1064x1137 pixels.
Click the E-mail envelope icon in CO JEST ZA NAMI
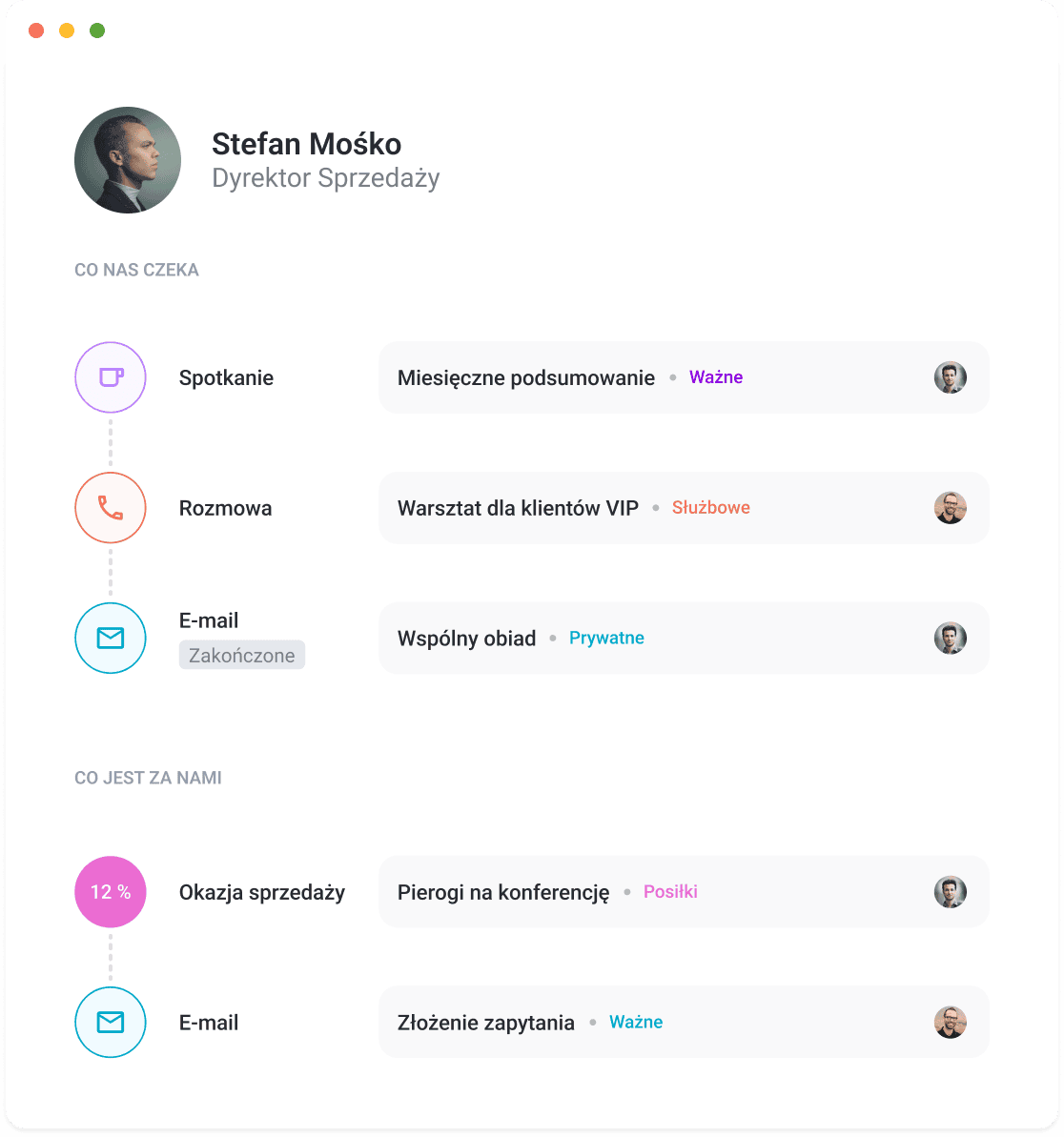click(x=110, y=1022)
